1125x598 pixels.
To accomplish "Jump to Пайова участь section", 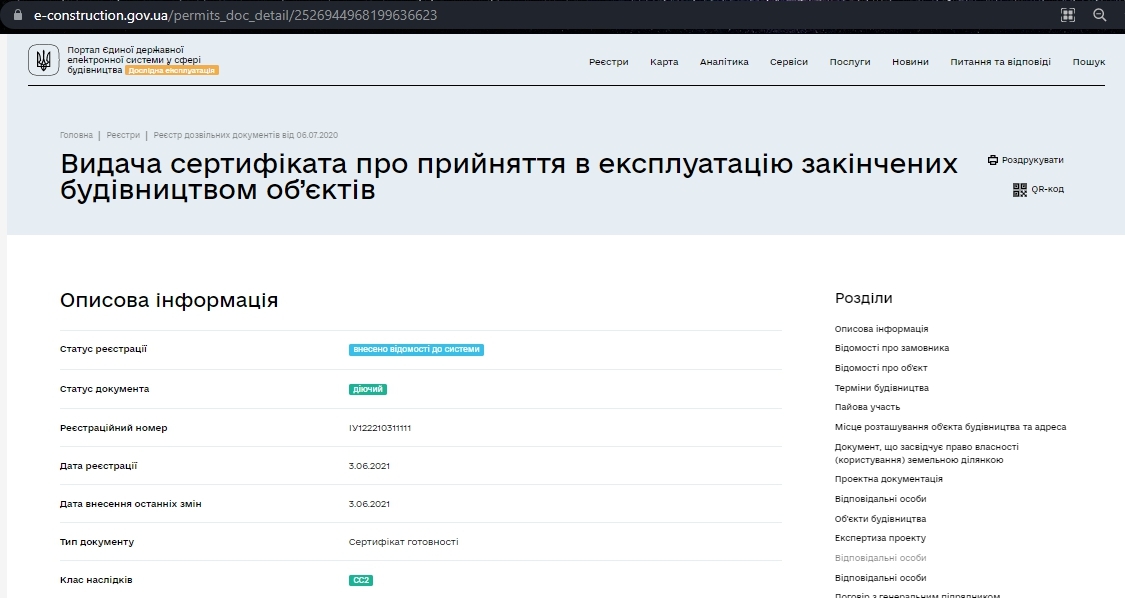I will pos(867,407).
